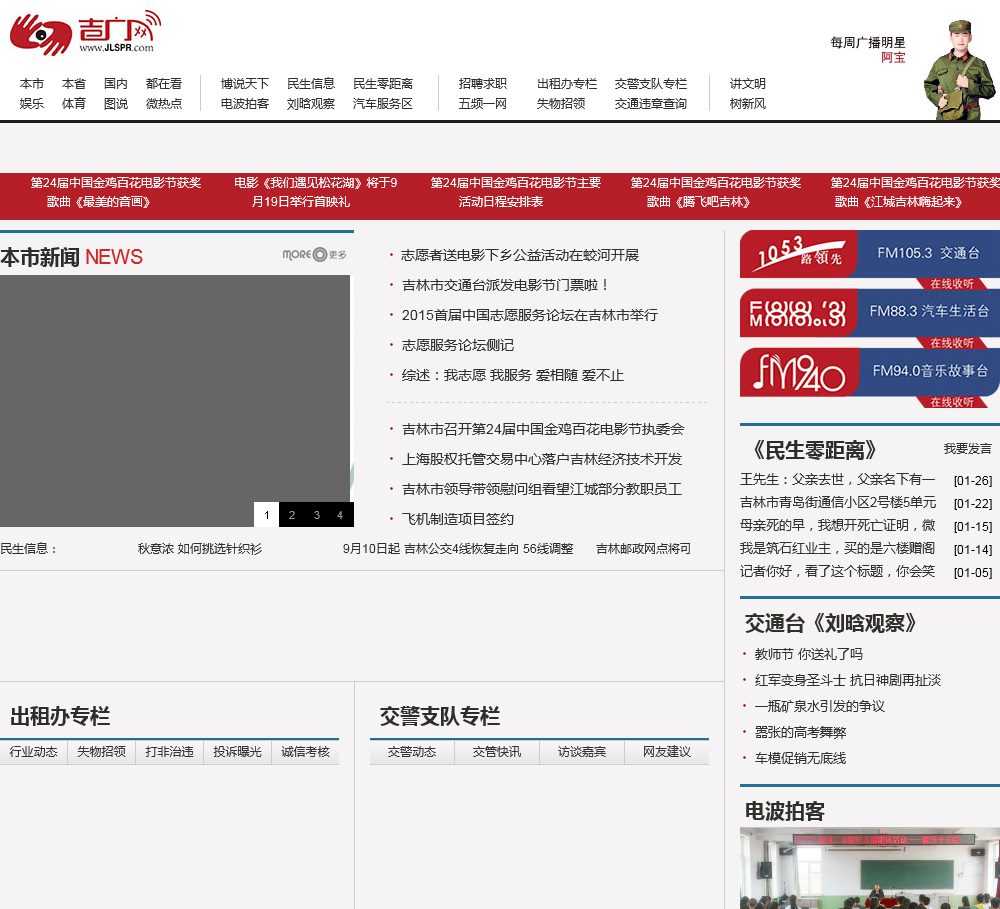Open 失物招领 in the top navigation

coord(561,103)
